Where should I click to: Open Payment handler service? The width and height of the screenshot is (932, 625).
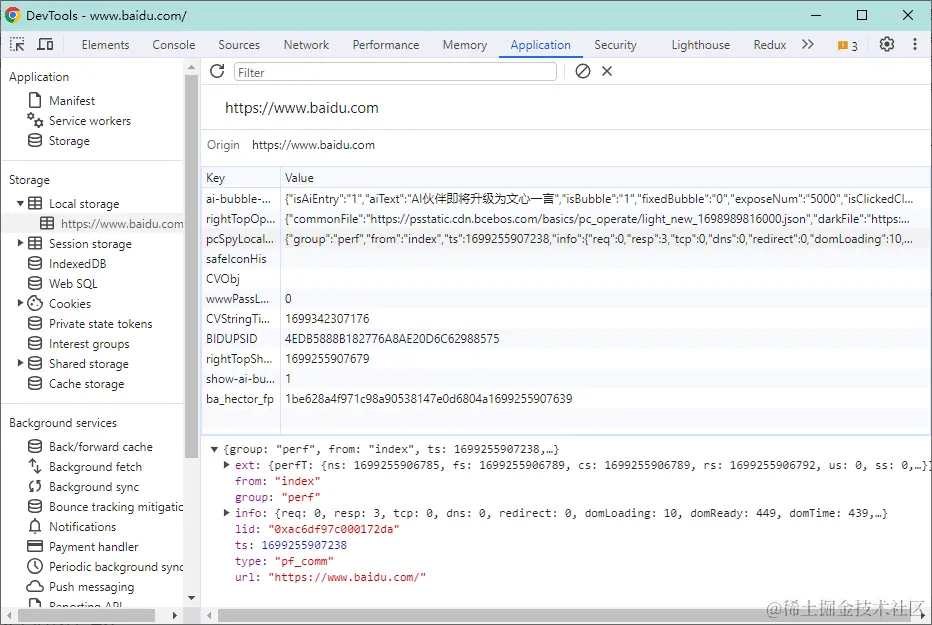click(x=93, y=547)
